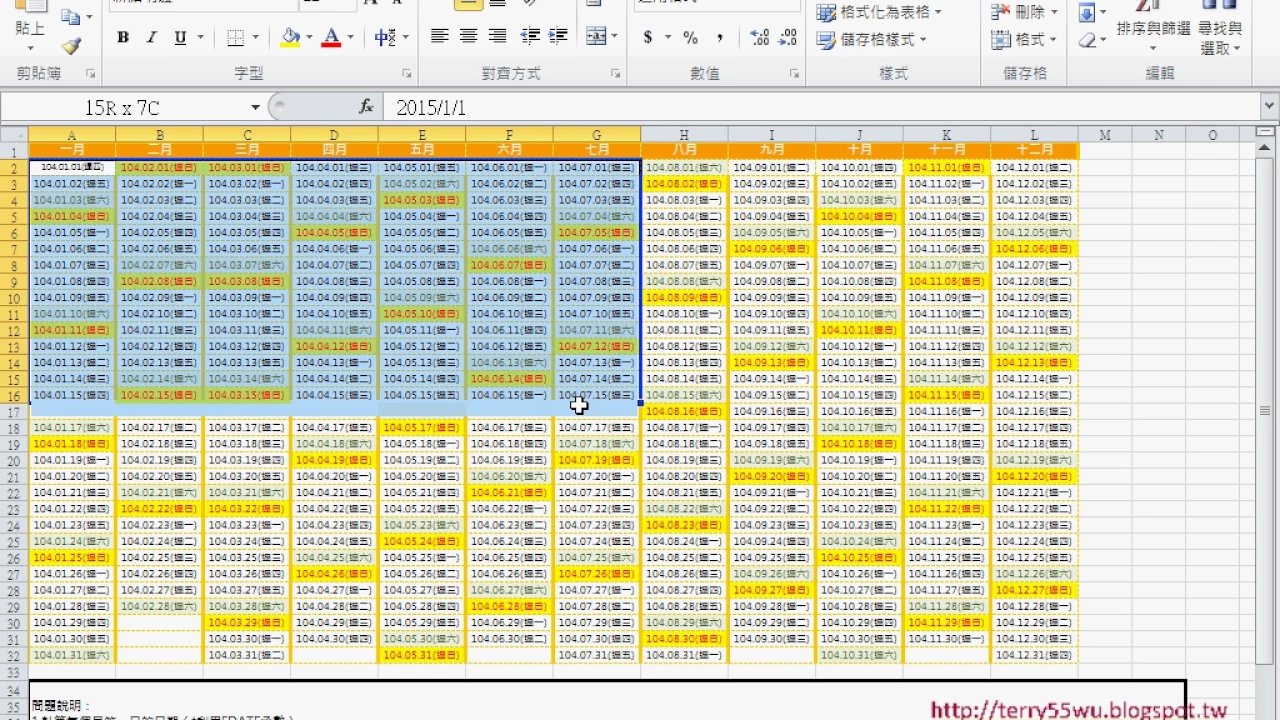Select cell 104.12.31(週四)
This screenshot has width=1280, height=720.
(1034, 655)
